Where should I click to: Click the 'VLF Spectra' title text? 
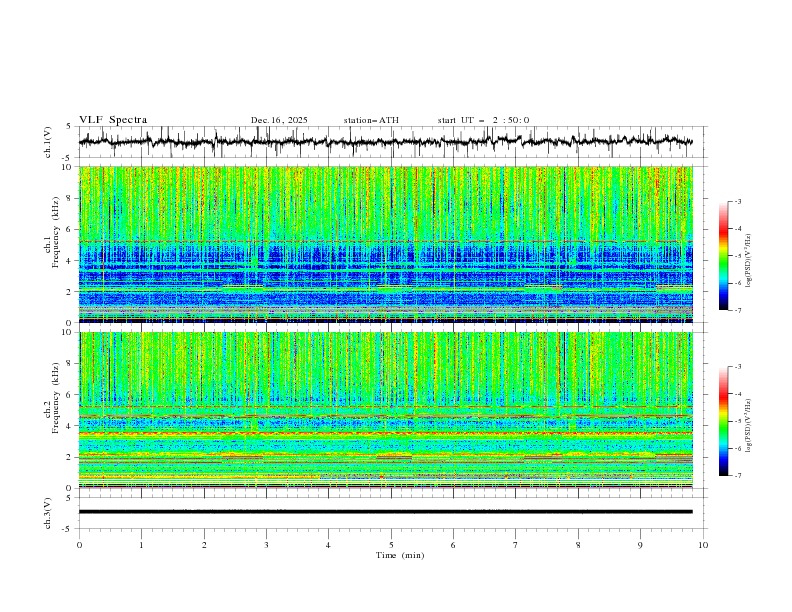coord(113,120)
